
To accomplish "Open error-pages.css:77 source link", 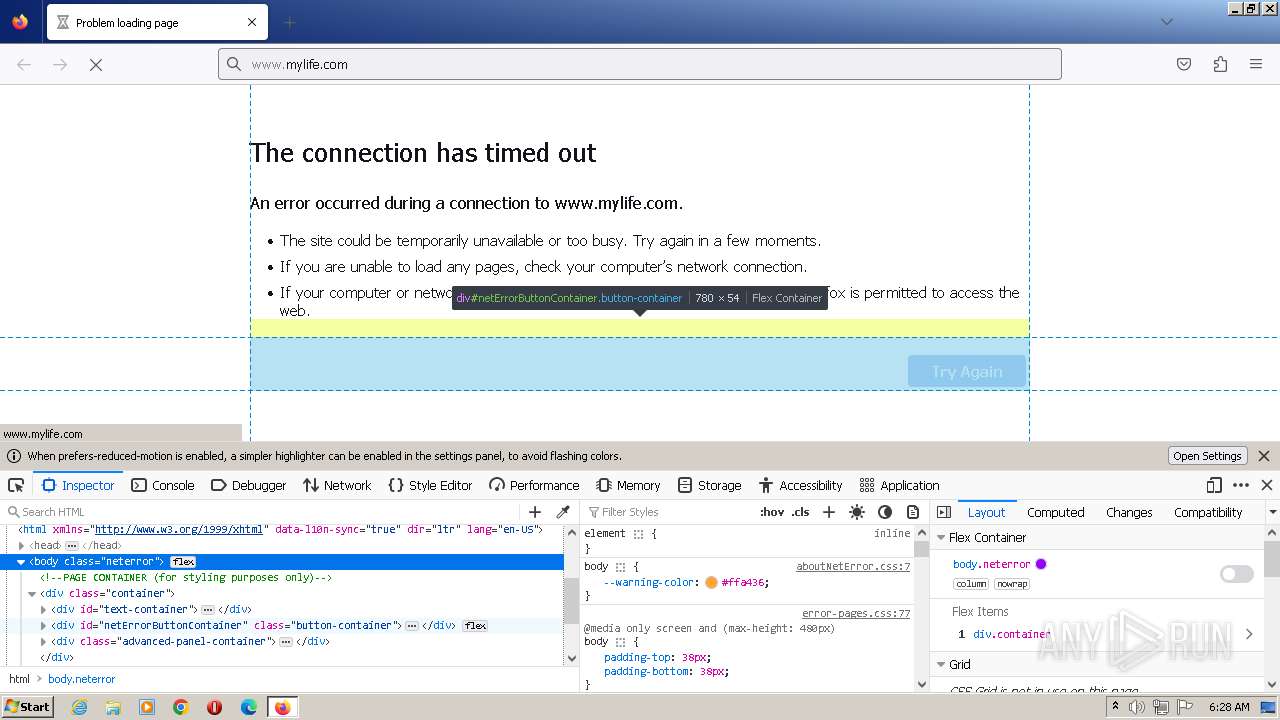I will pos(856,614).
